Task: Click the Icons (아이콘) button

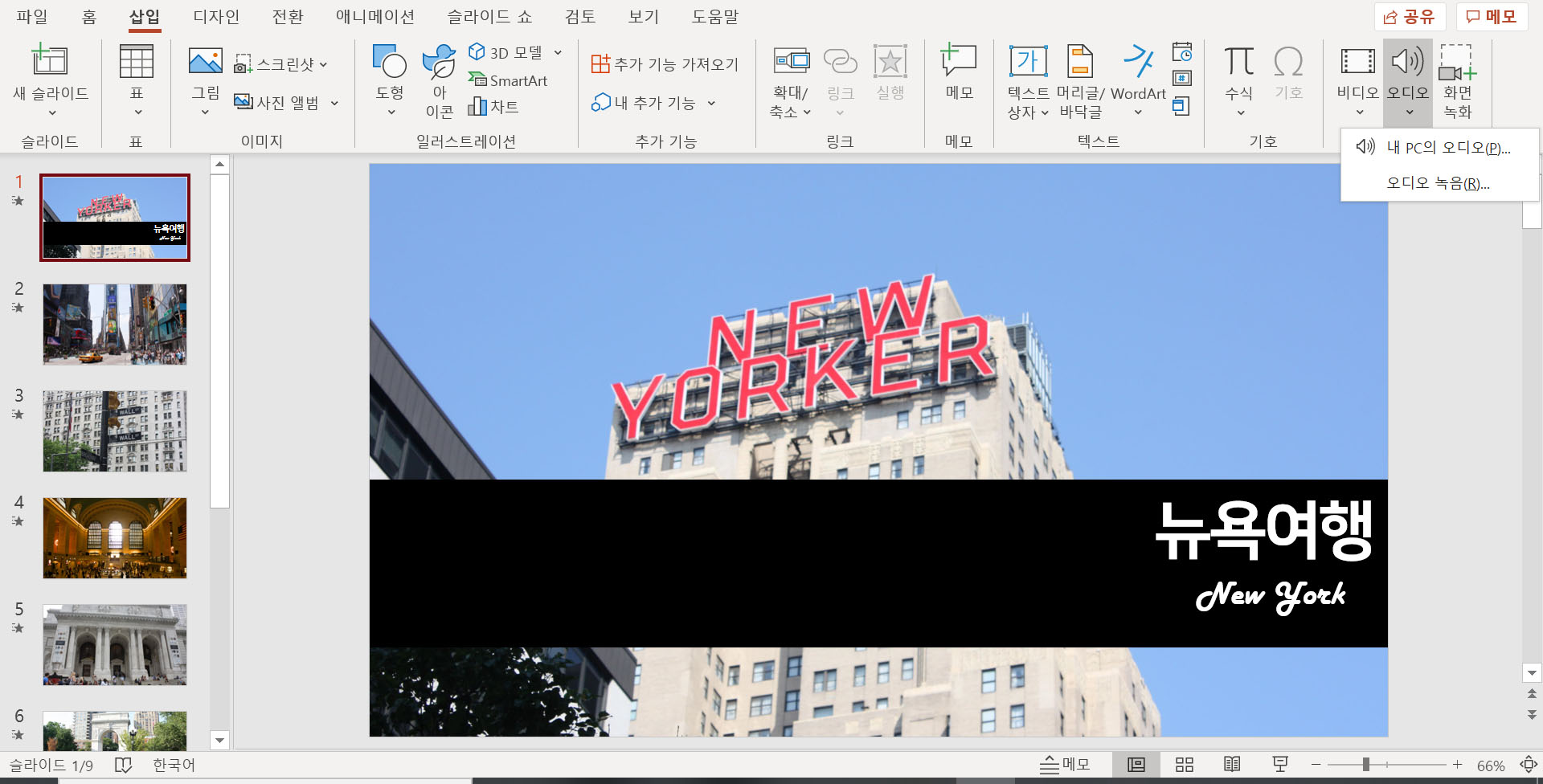Action: (440, 80)
